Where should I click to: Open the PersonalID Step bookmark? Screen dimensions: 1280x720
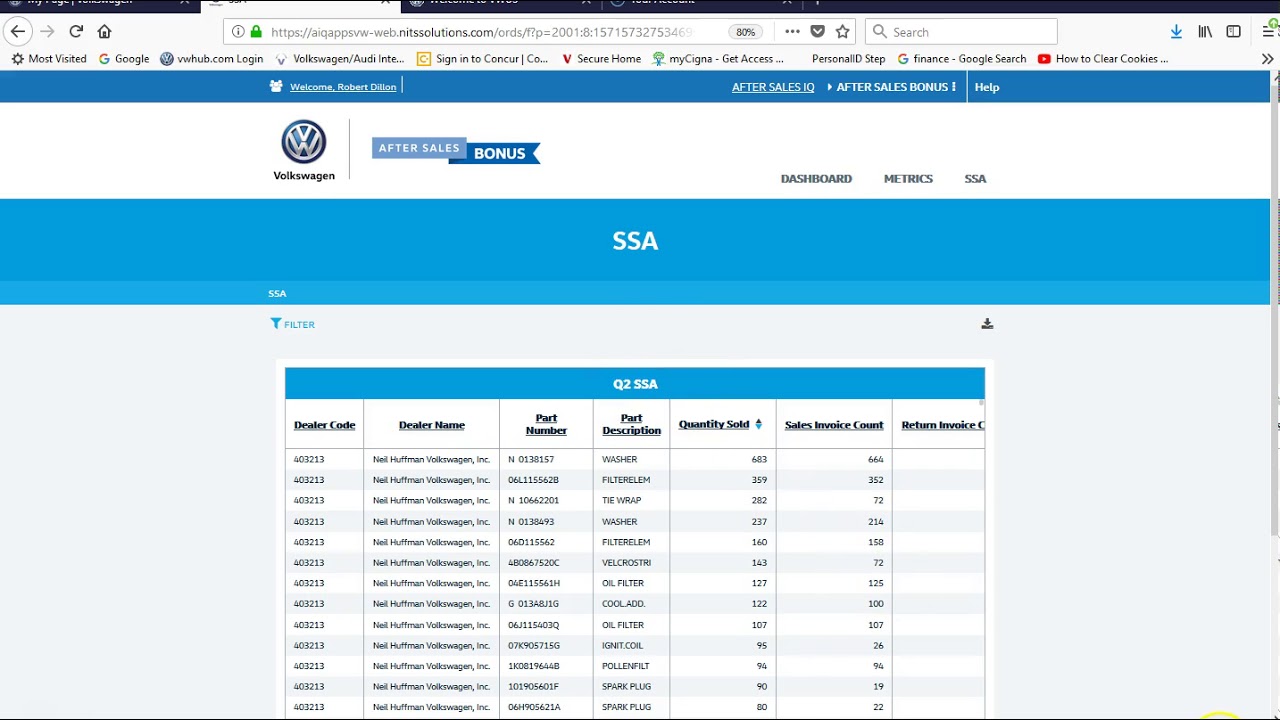[848, 59]
